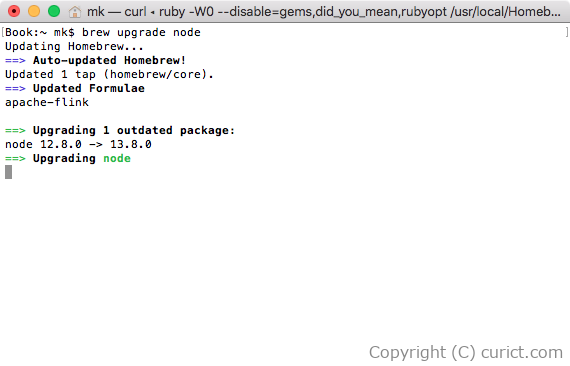Click the yellow minimize window button
570x366 pixels.
pos(34,11)
